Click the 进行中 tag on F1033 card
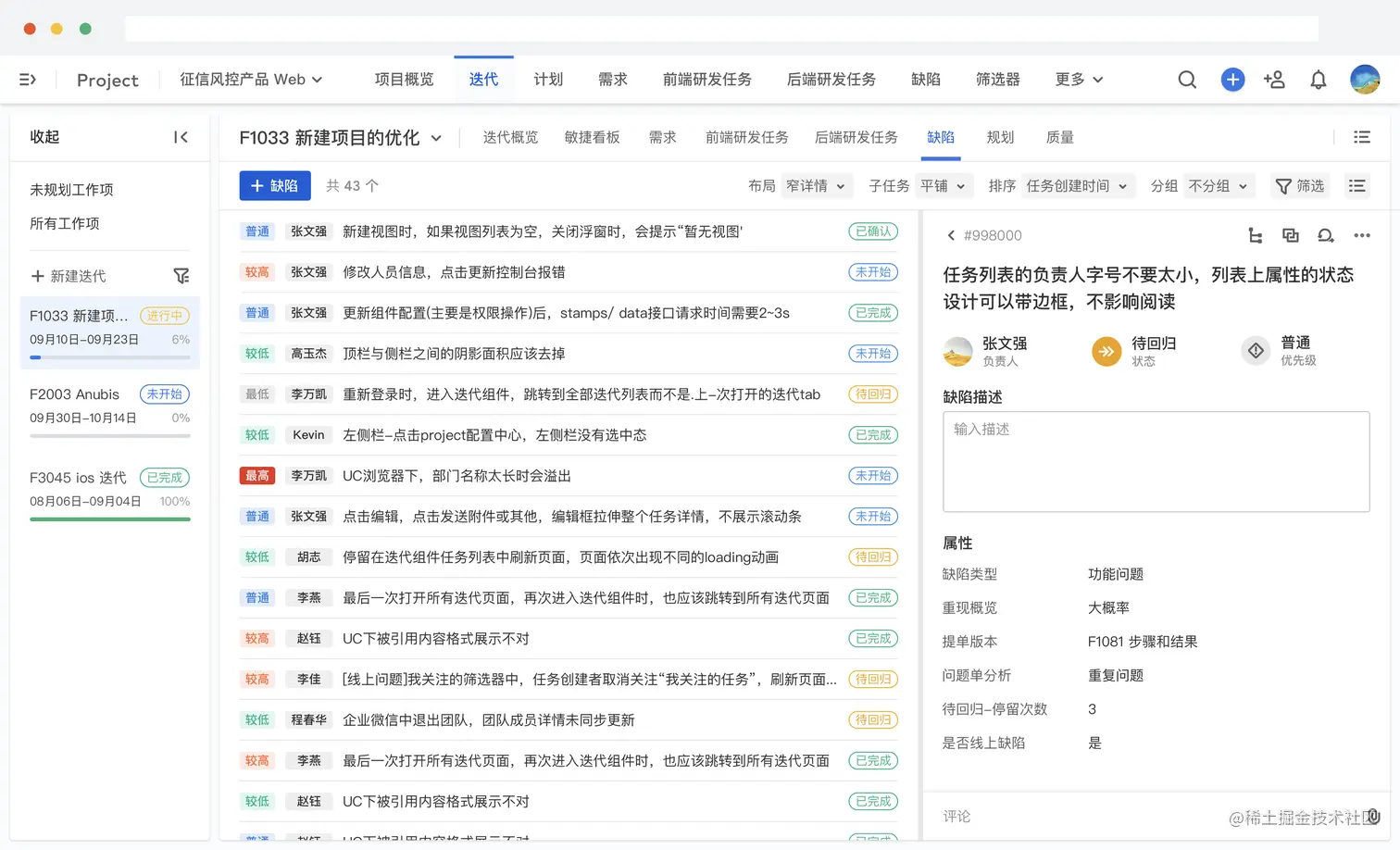Image resolution: width=1400 pixels, height=850 pixels. 164,316
